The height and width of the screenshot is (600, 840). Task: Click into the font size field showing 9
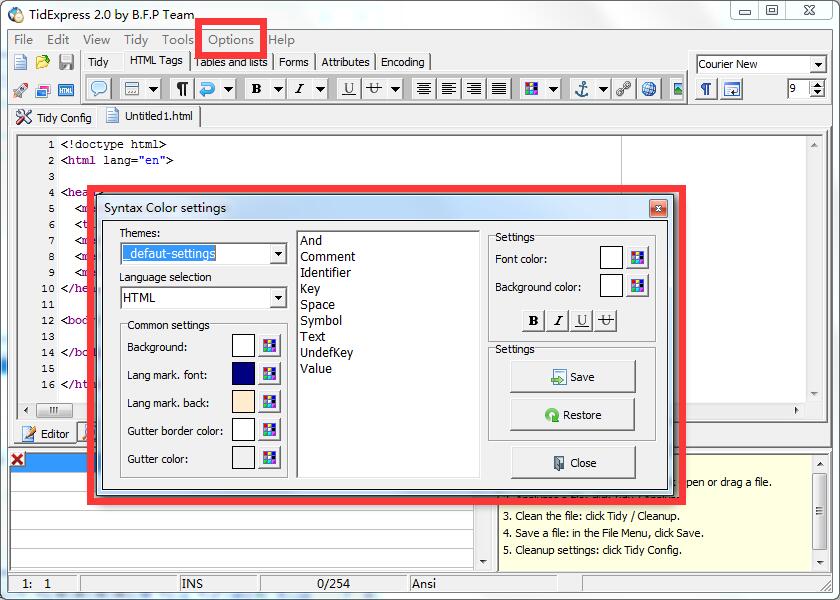[798, 88]
